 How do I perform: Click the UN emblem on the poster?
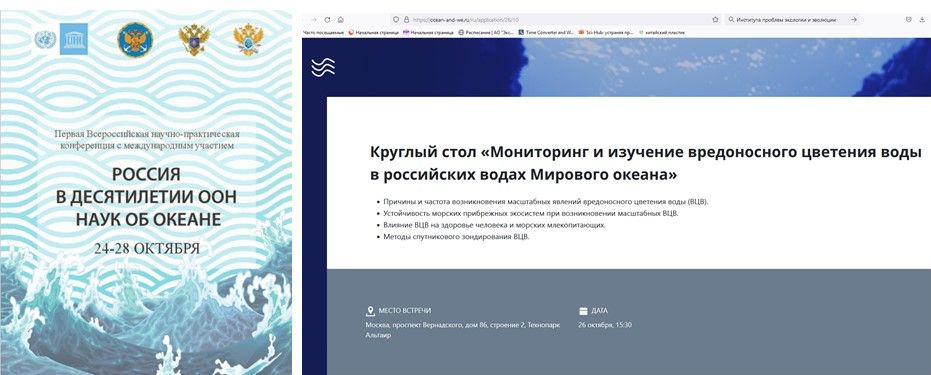tap(45, 39)
